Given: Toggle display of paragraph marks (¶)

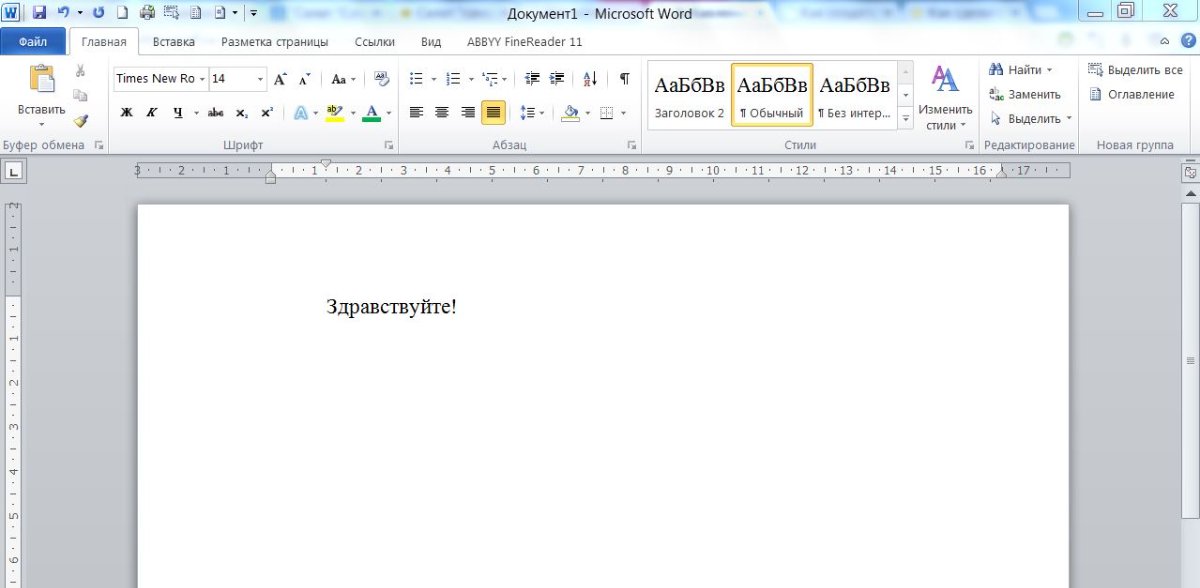Looking at the screenshot, I should pos(624,79).
